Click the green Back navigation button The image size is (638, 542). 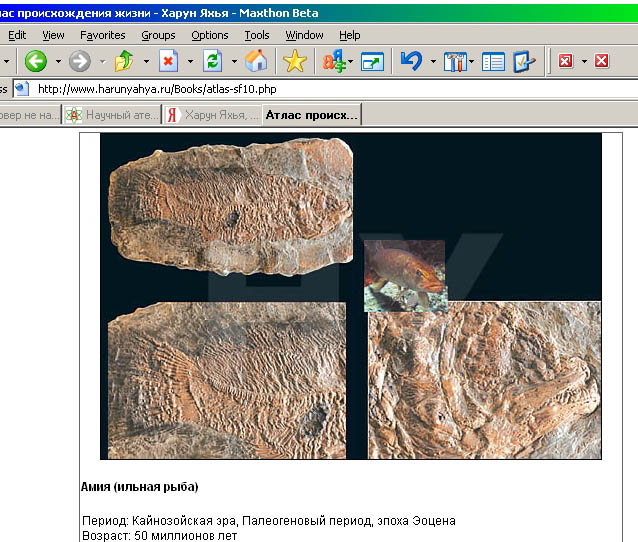36,61
